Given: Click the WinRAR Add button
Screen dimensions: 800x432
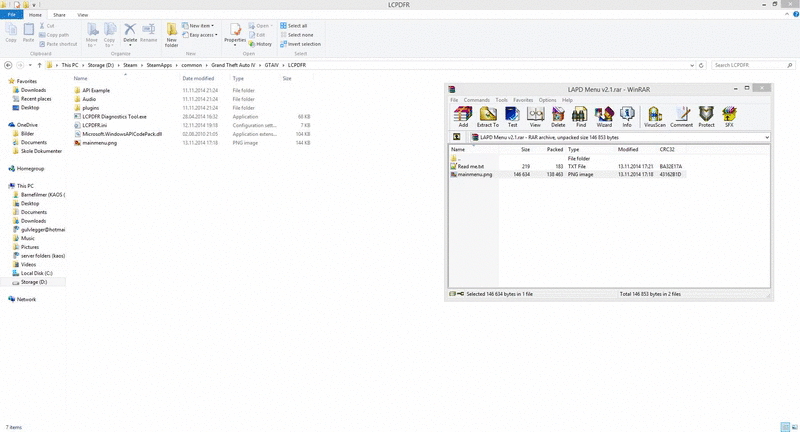Looking at the screenshot, I should 463,116.
